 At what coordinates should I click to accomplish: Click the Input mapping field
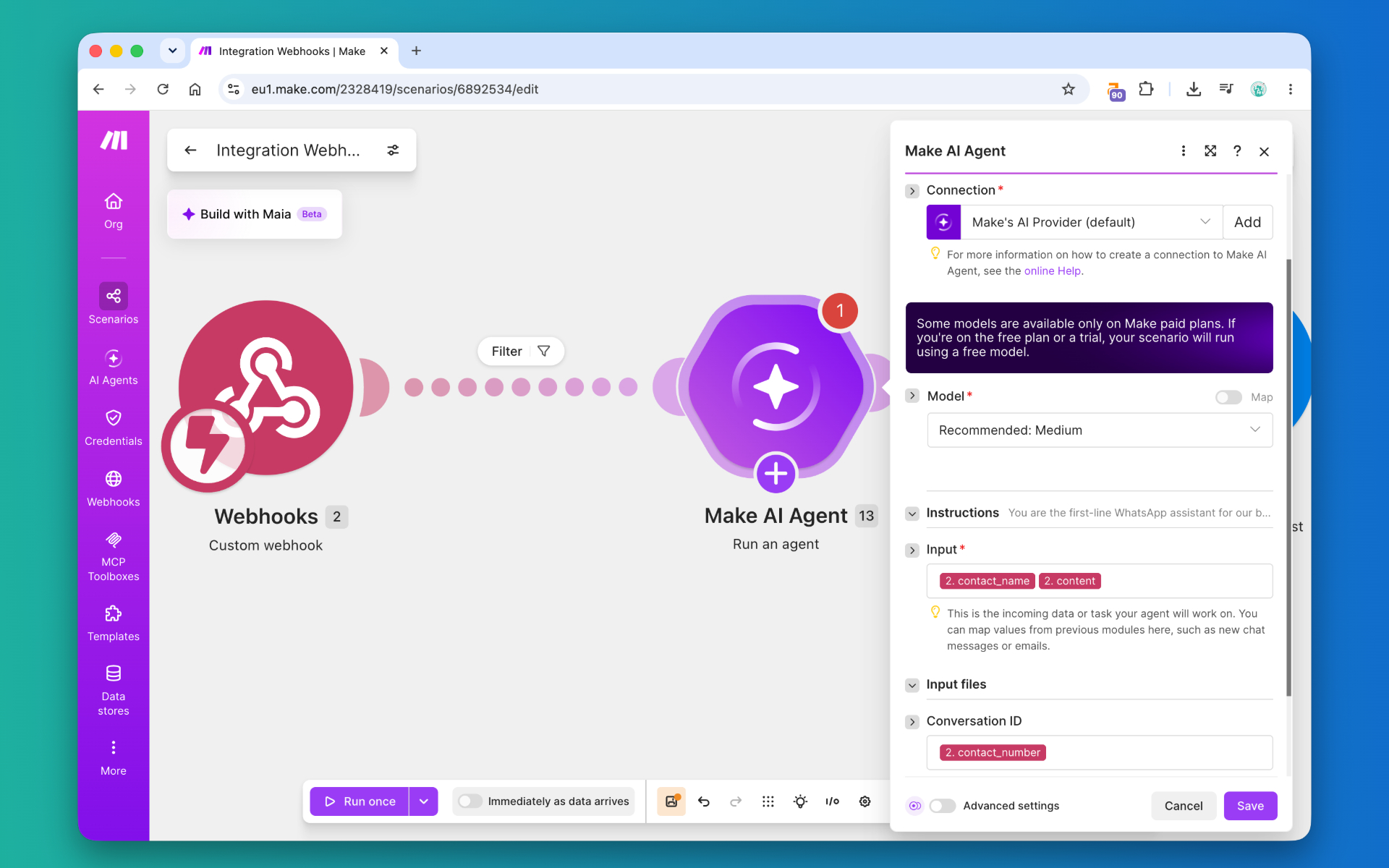click(1100, 581)
